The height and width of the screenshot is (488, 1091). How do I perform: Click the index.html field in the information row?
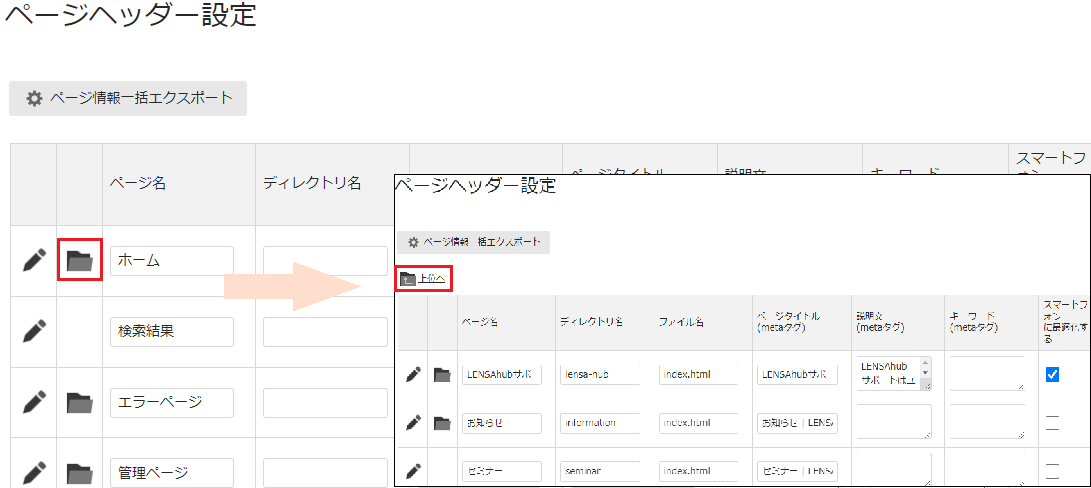pos(699,423)
